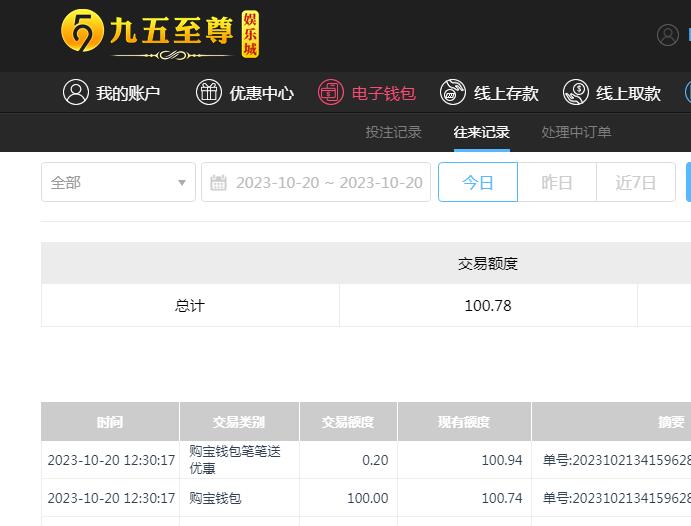The width and height of the screenshot is (691, 526).
Task: Click the 现有额度 column header
Action: 464,422
